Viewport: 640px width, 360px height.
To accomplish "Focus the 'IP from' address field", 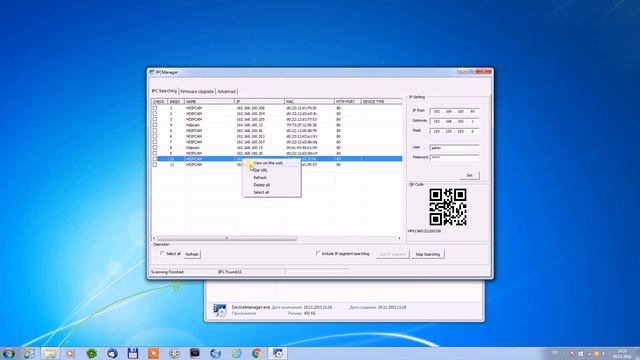I will (x=454, y=111).
